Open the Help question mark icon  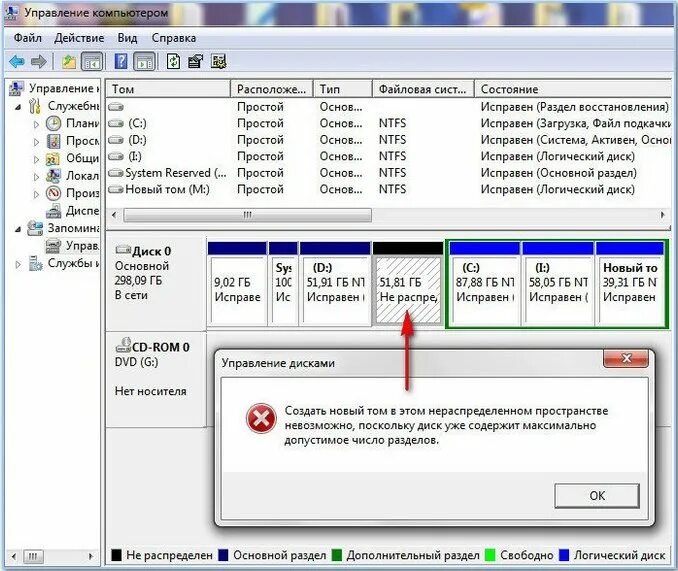pos(121,61)
